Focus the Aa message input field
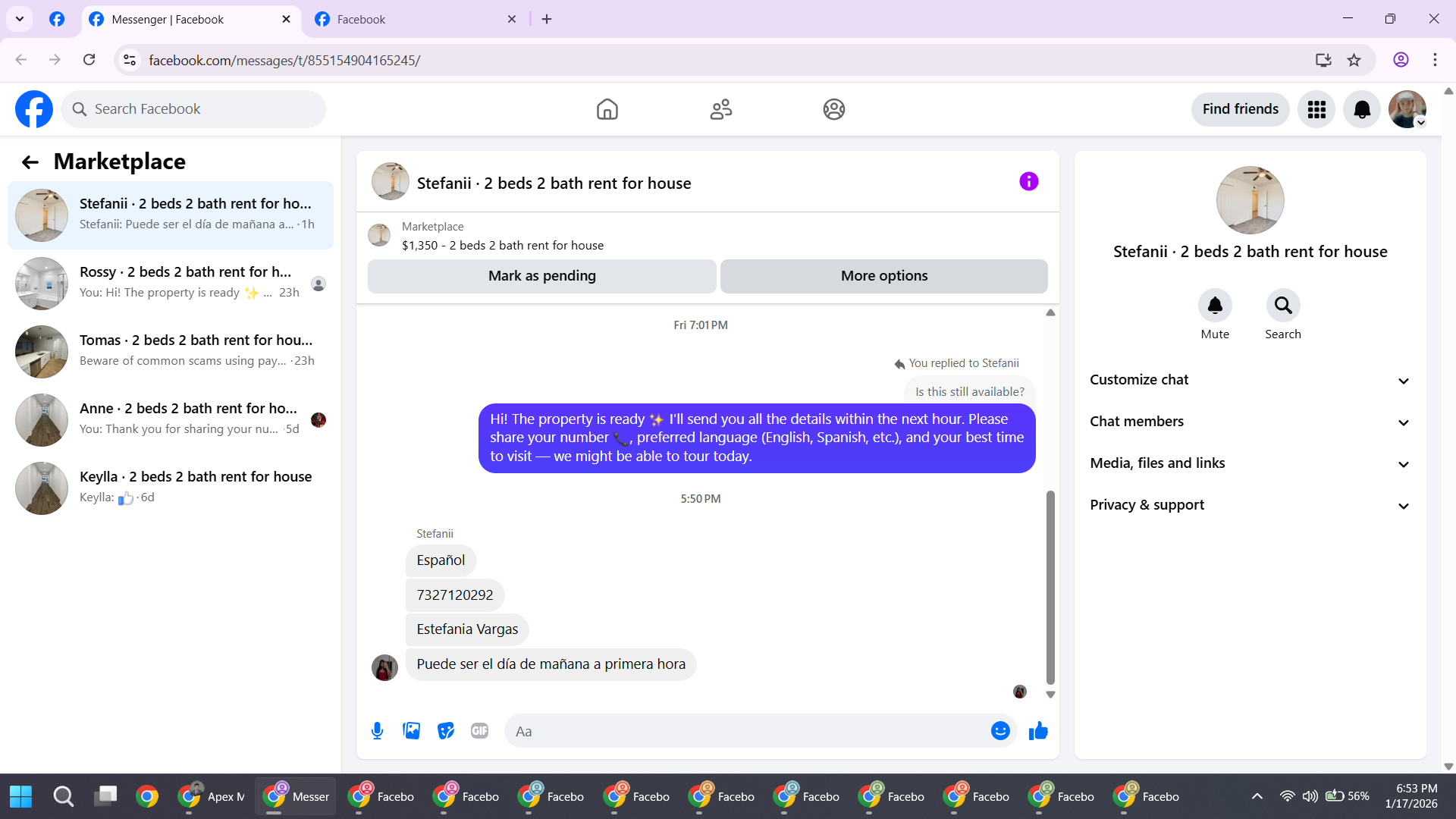 747,731
